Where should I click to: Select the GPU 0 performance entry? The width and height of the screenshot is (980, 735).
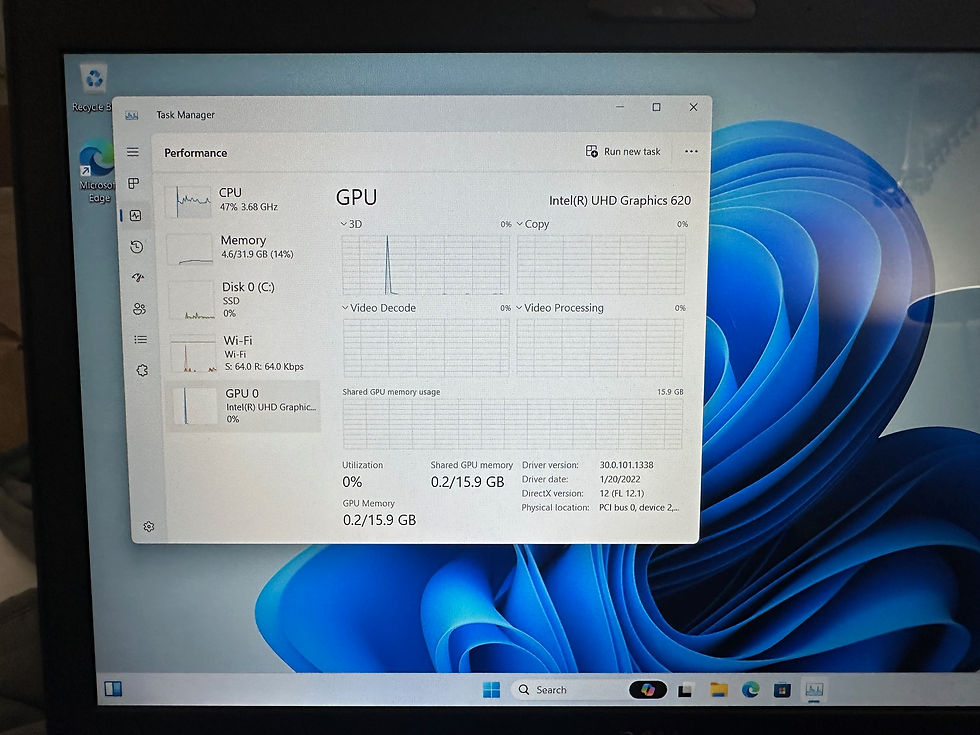244,406
